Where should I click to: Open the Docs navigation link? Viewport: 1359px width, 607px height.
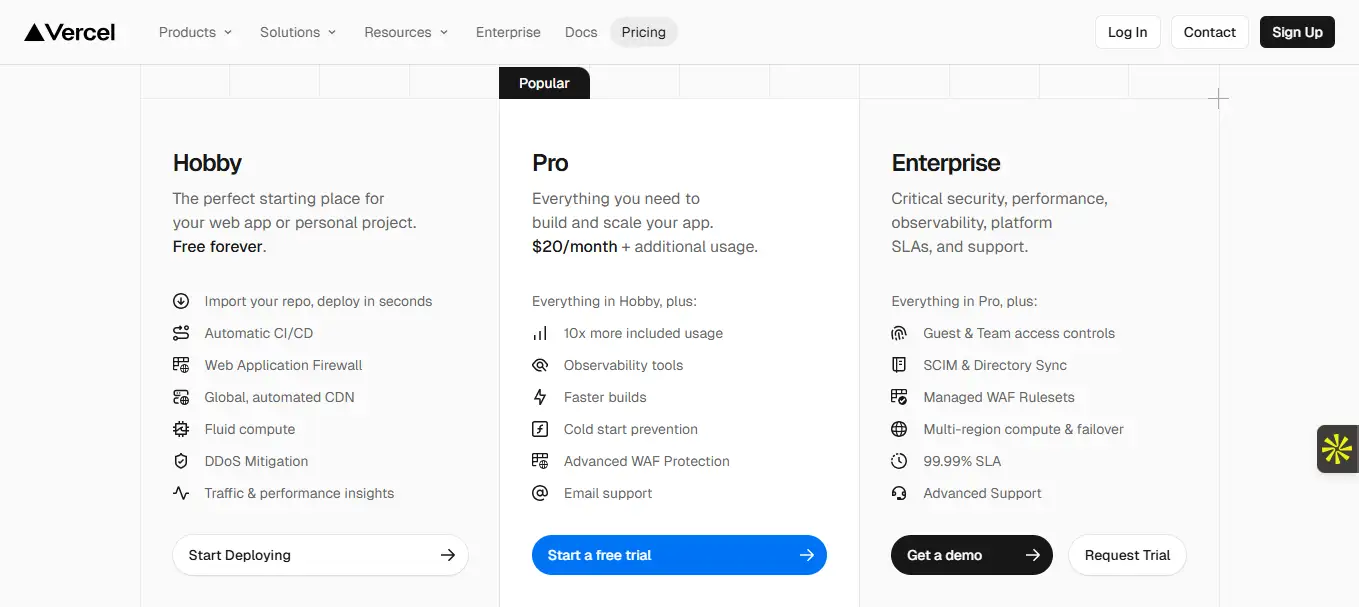[x=581, y=32]
